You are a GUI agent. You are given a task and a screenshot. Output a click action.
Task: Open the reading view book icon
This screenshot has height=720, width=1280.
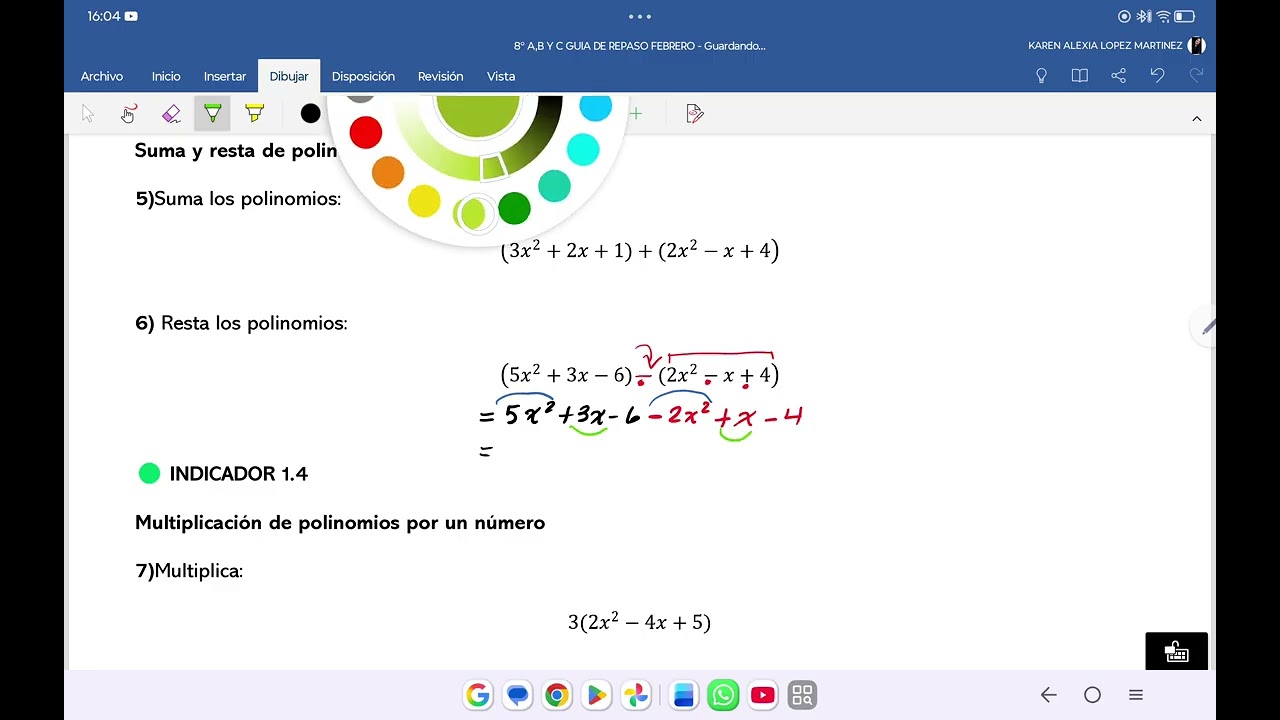[x=1080, y=76]
